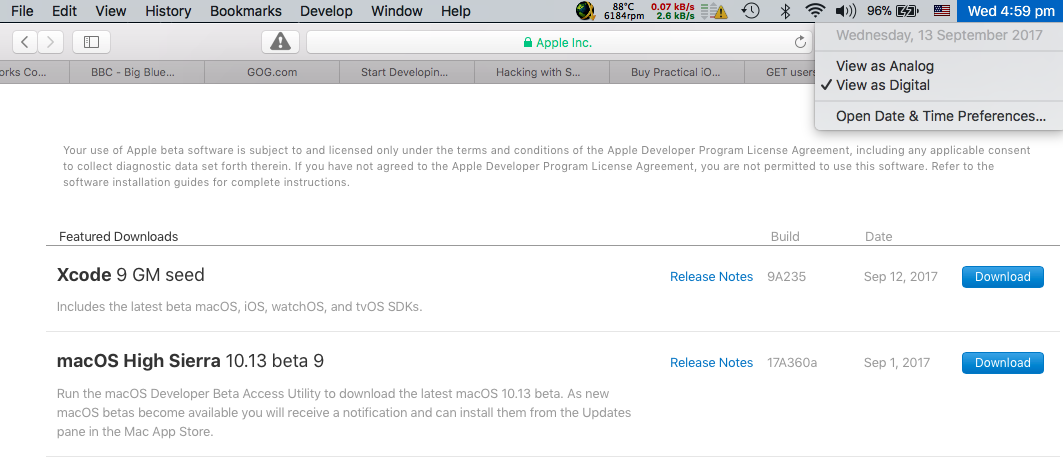
Task: Select View as Digital
Action: click(x=939, y=85)
